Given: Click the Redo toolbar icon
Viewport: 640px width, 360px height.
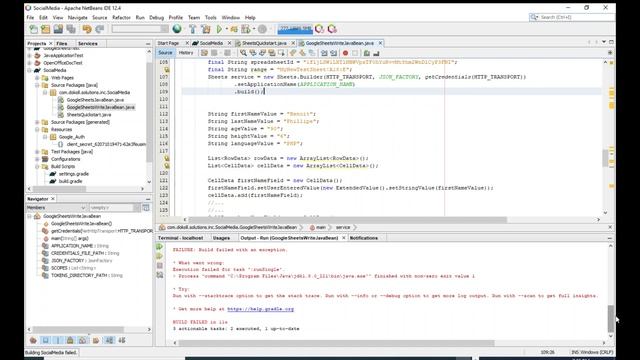Looking at the screenshot, I should [x=100, y=29].
